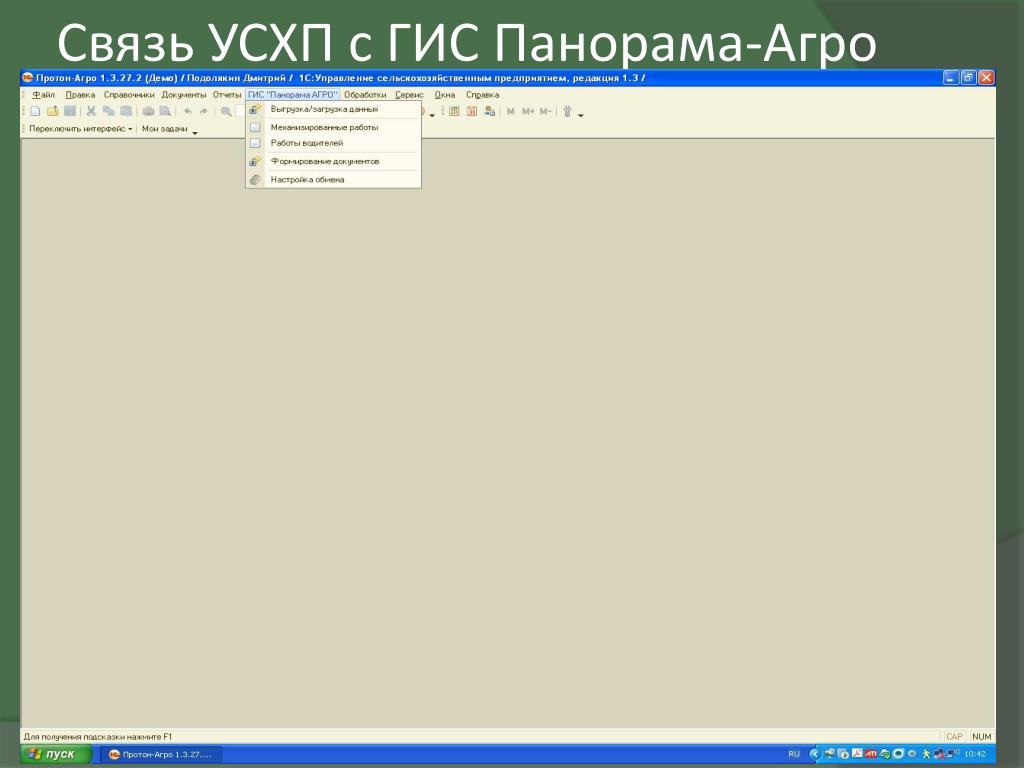Screen dimensions: 1024x768
Task: Select Выгрузка/загрузка данных menu entry
Action: click(x=333, y=109)
